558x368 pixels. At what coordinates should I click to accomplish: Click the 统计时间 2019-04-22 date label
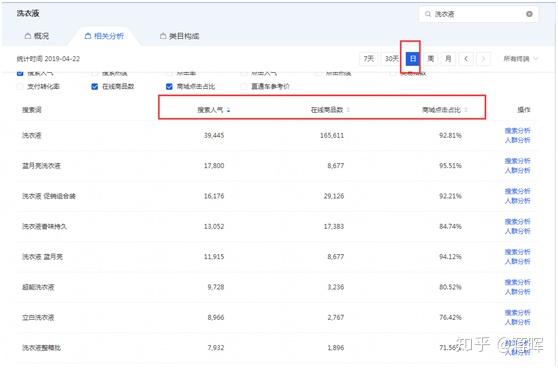(x=48, y=59)
